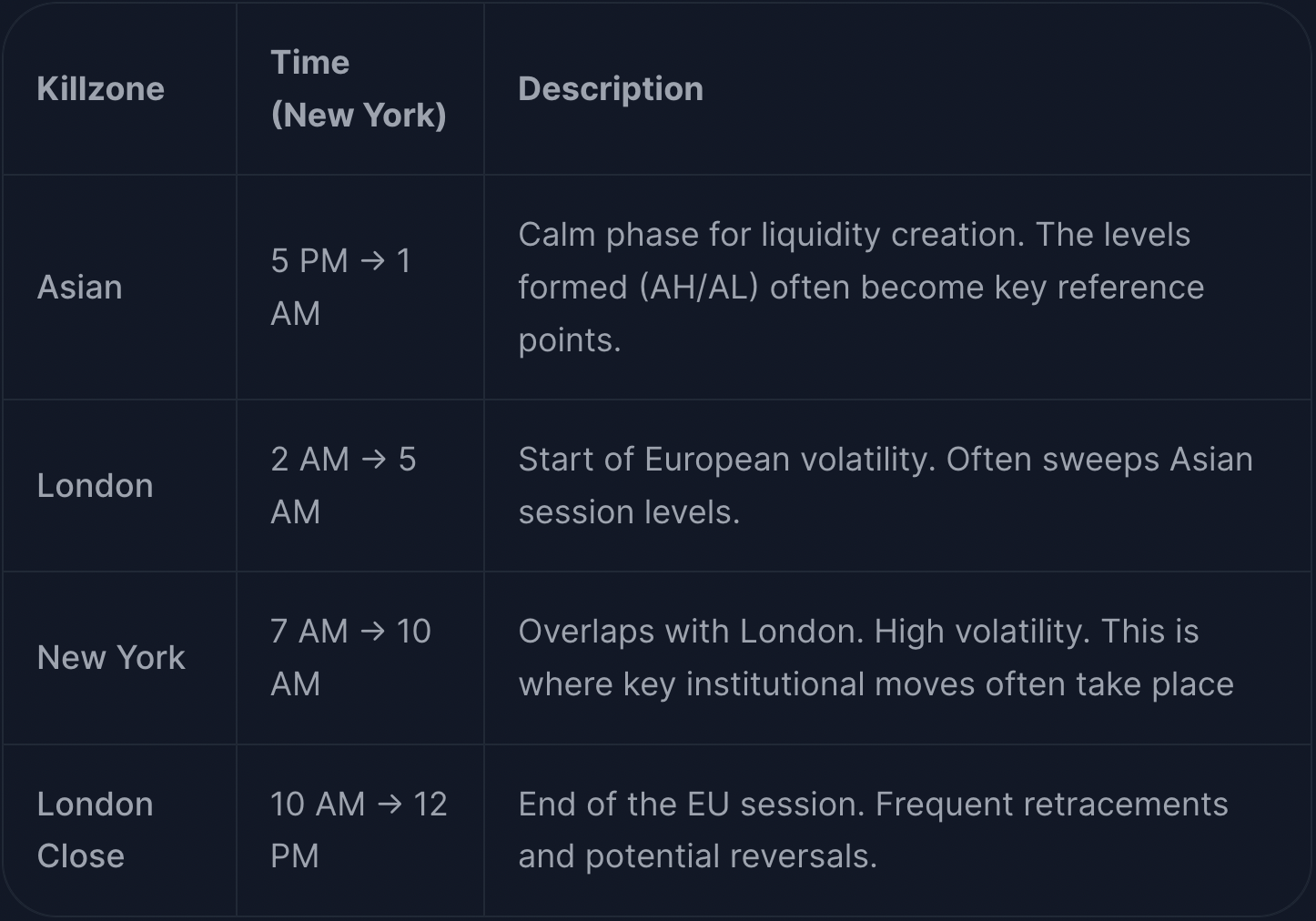Click the arrow in the New York time cell
The height and width of the screenshot is (921, 1316).
point(372,632)
